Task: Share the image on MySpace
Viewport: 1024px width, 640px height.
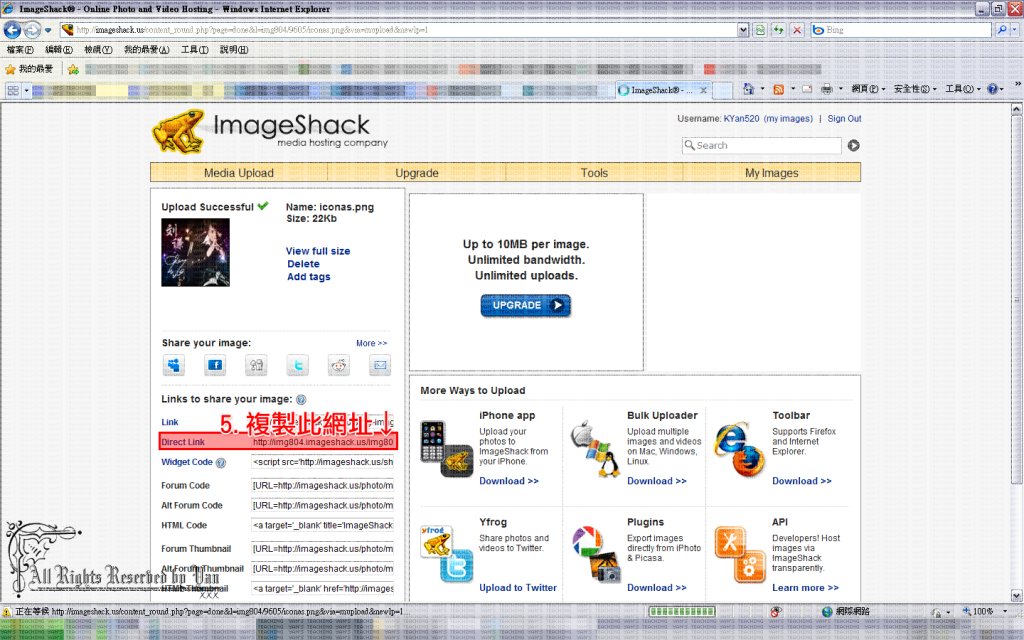Action: tap(174, 365)
